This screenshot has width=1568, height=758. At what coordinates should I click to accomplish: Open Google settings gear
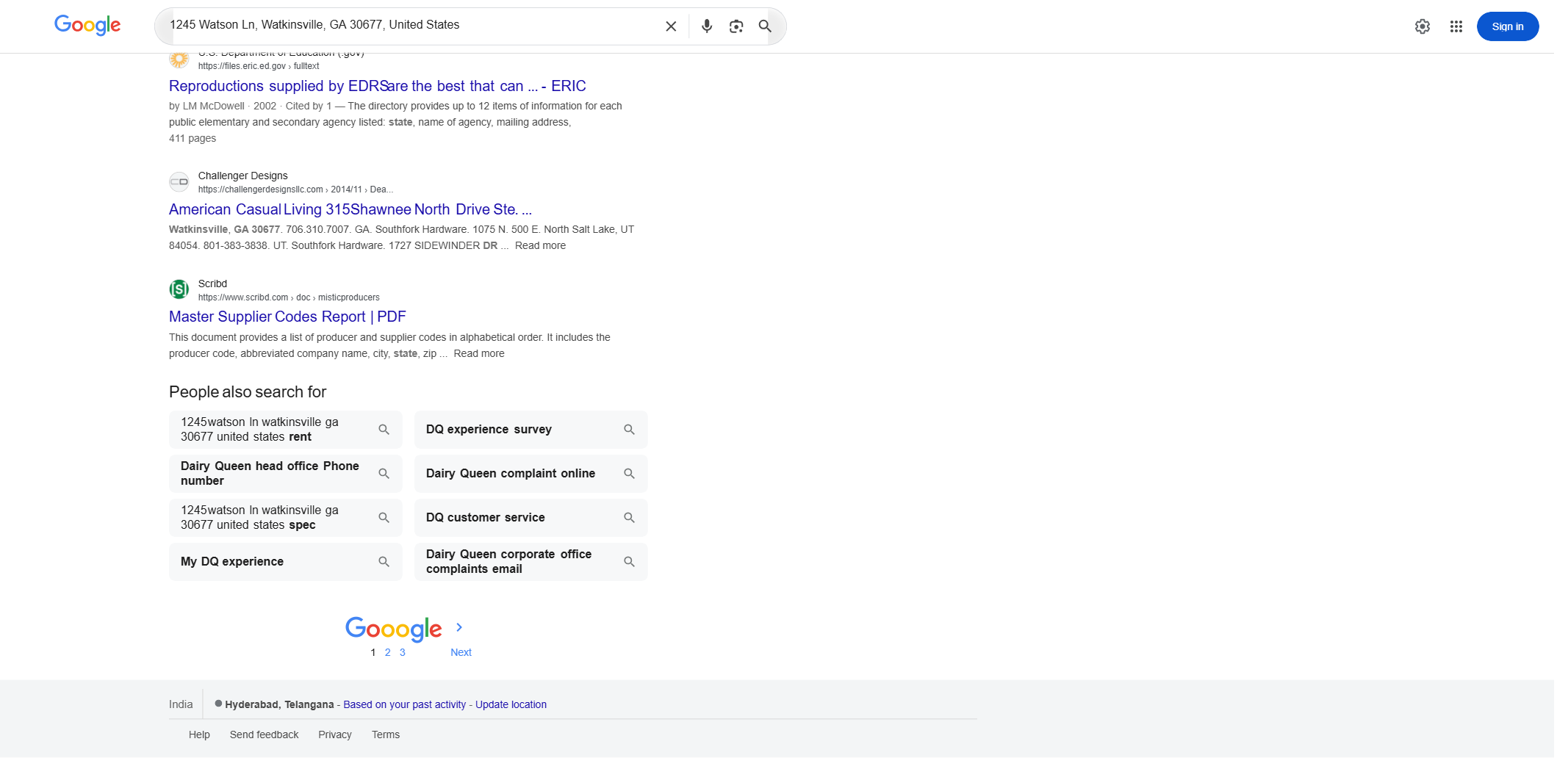point(1423,26)
